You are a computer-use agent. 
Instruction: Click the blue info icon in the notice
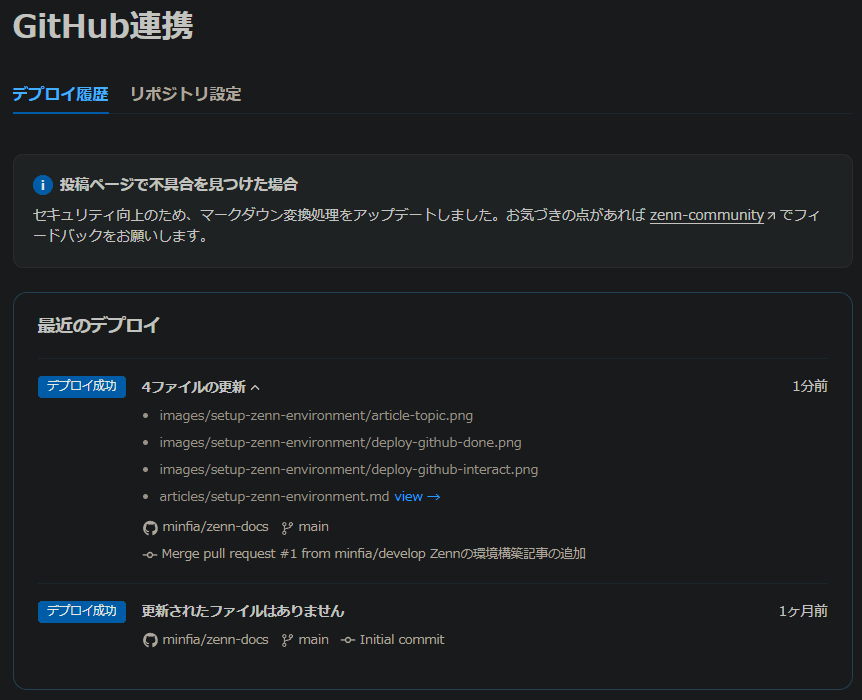coord(43,185)
